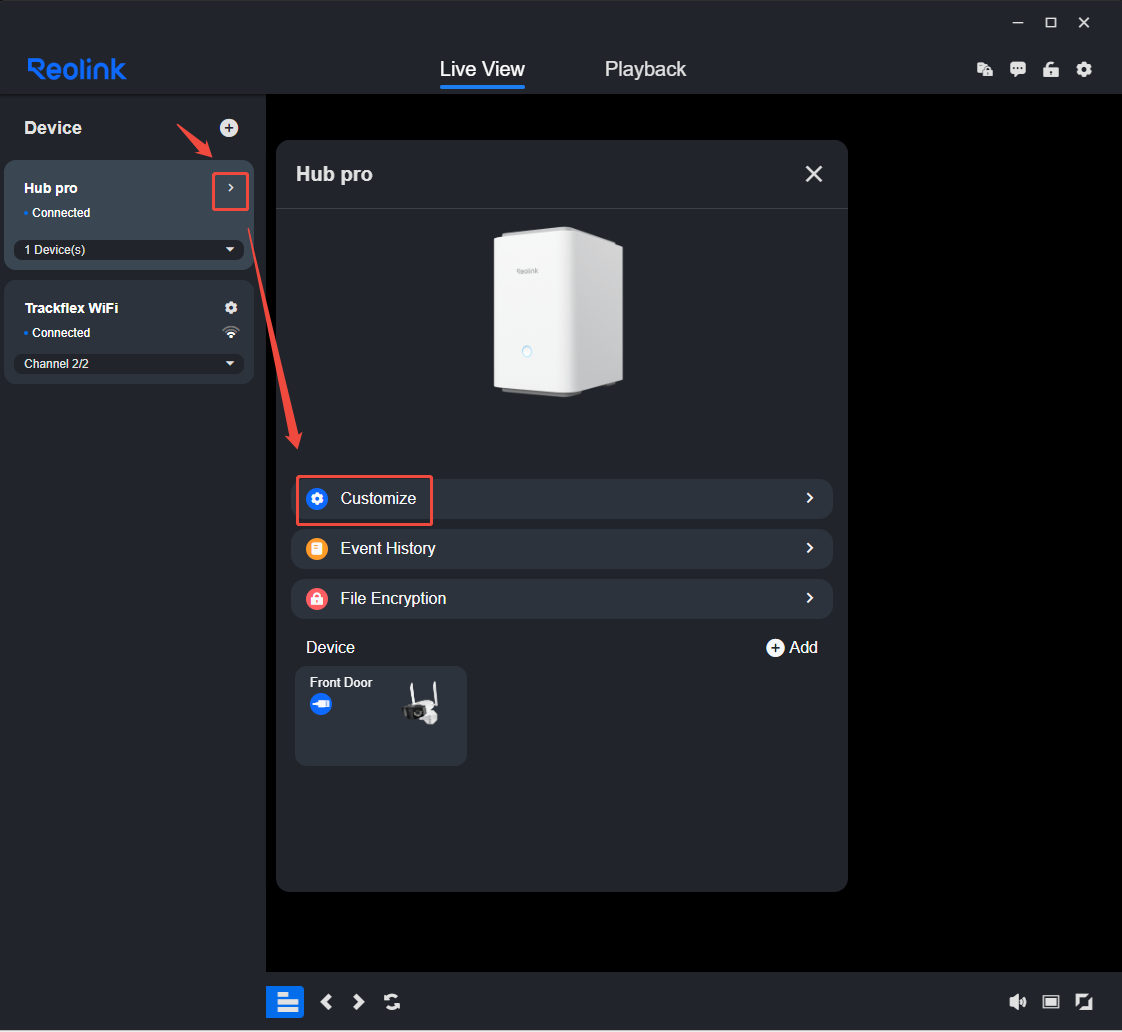Switch to the Live View tab
The image size is (1122, 1032).
[482, 69]
